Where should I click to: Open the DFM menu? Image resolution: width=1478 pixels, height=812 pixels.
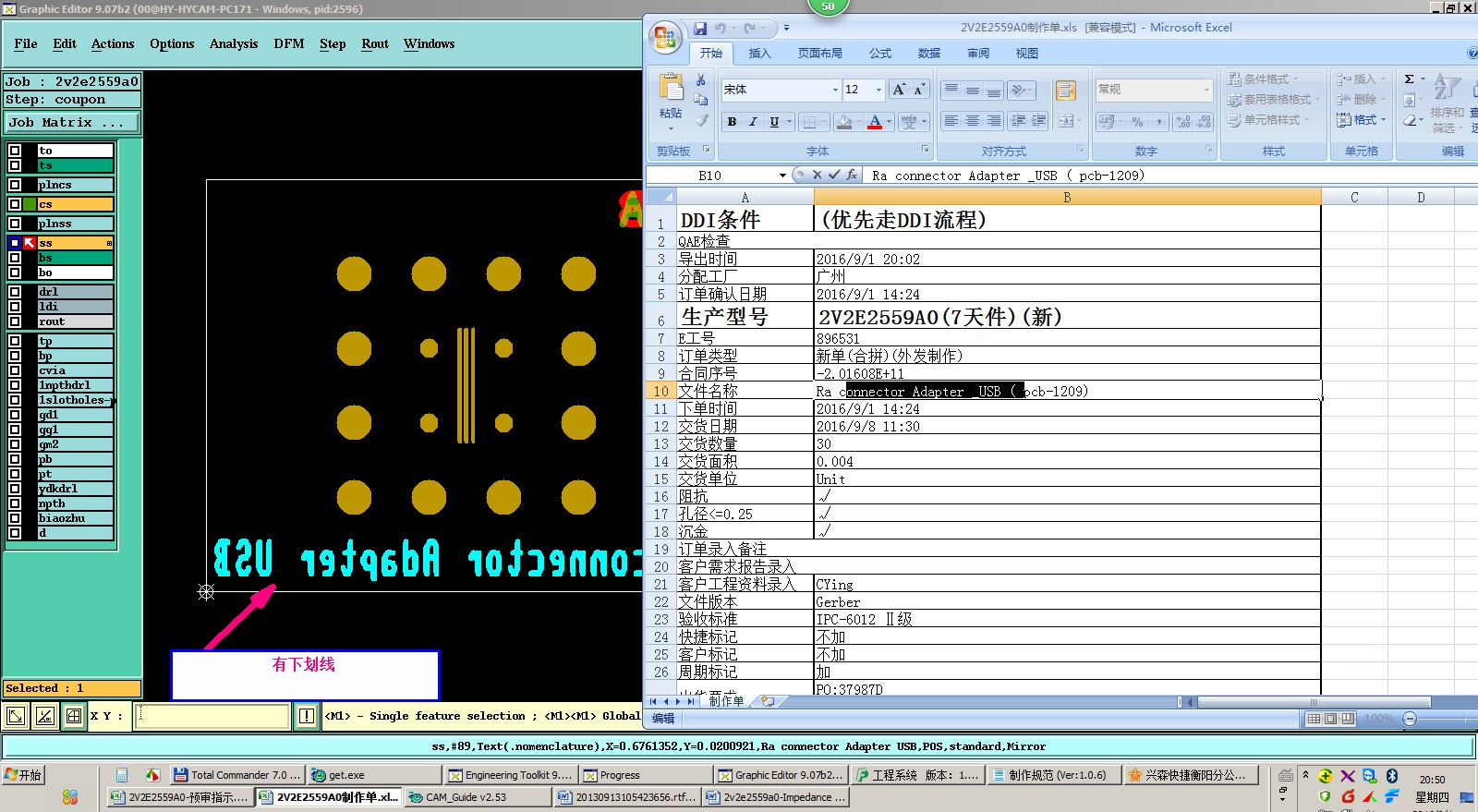[289, 43]
